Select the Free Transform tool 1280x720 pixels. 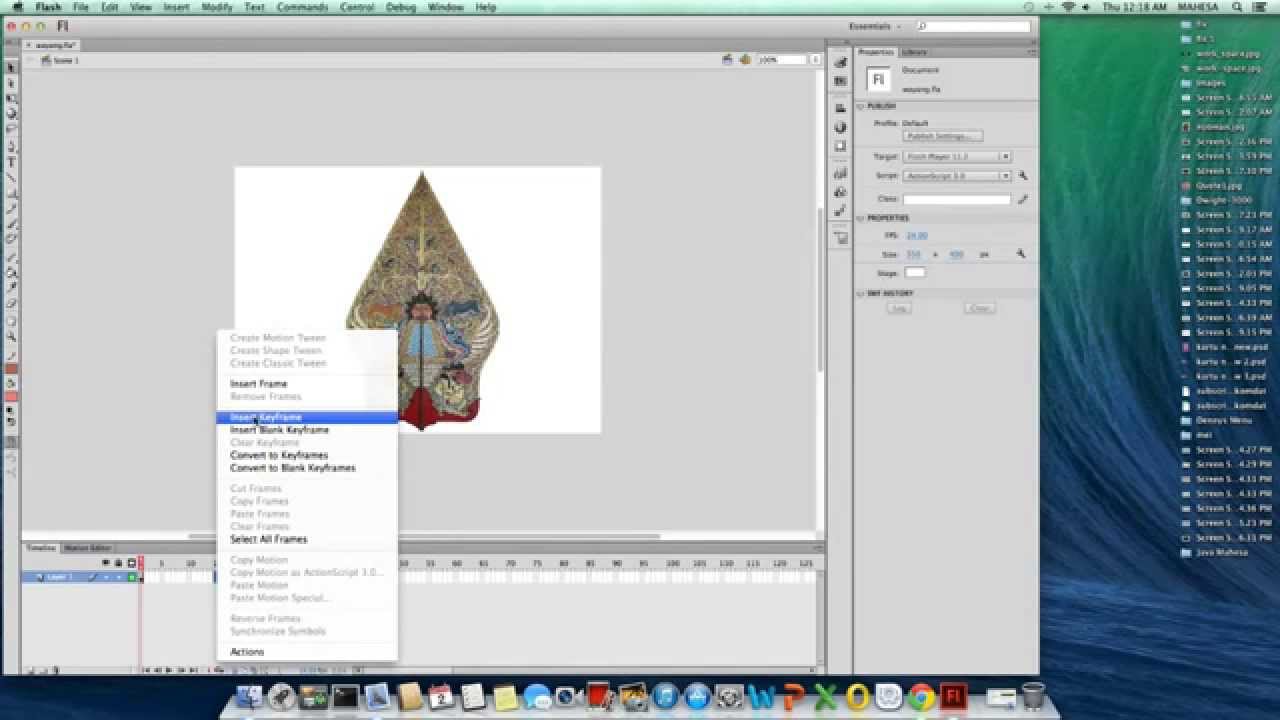11,98
